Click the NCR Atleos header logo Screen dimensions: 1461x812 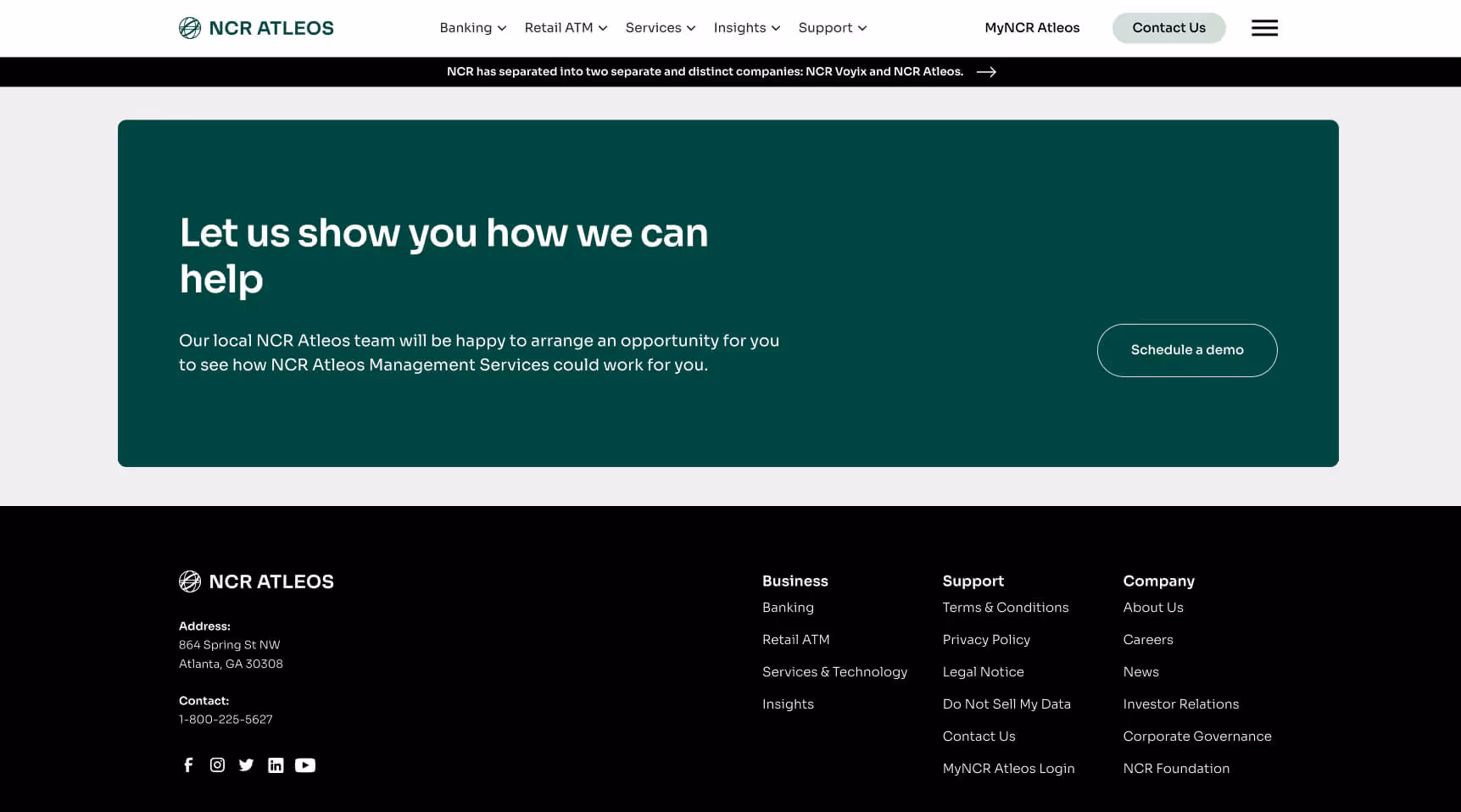pyautogui.click(x=256, y=28)
